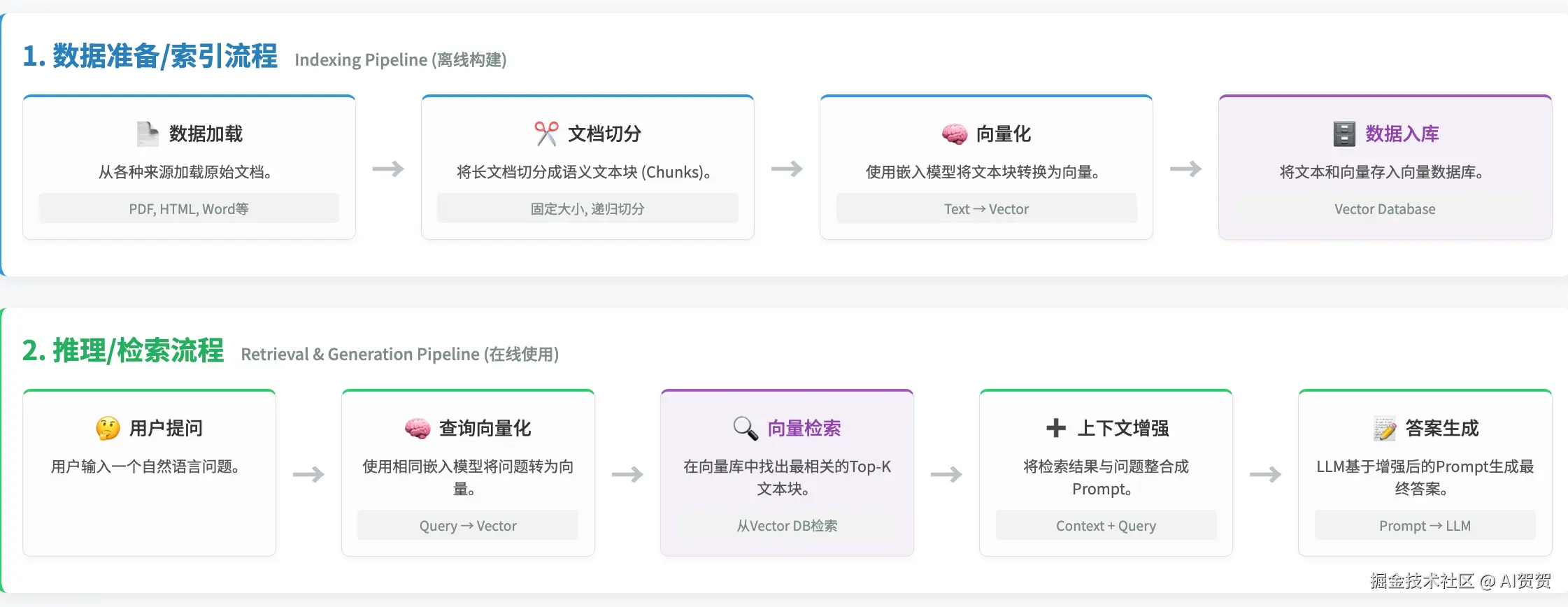Click the scissors icon beside 文档切分

click(546, 134)
